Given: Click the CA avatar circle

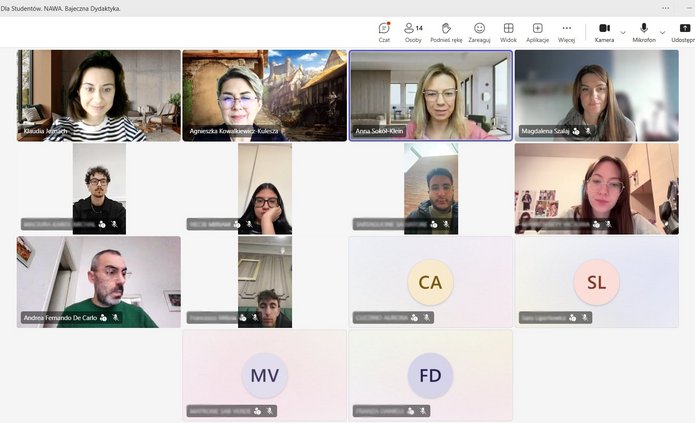Looking at the screenshot, I should [x=430, y=282].
